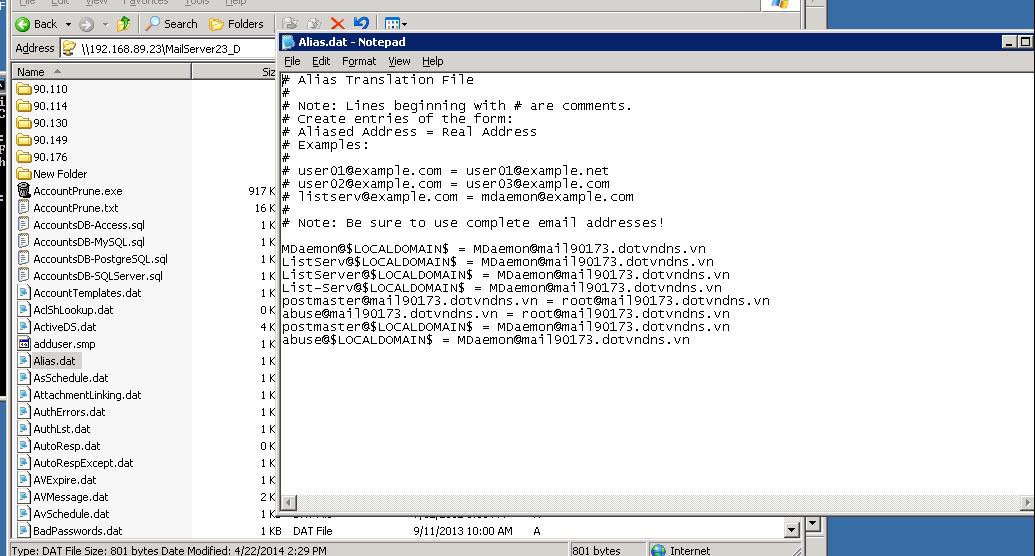Sort files by Name column header

click(102, 71)
